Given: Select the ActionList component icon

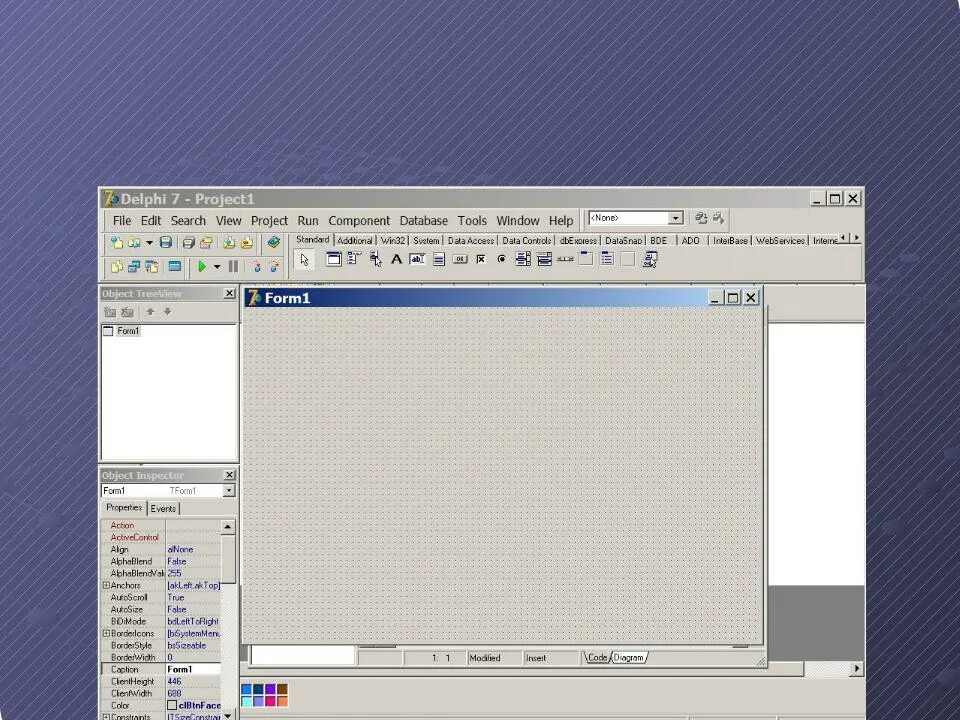Looking at the screenshot, I should click(650, 259).
